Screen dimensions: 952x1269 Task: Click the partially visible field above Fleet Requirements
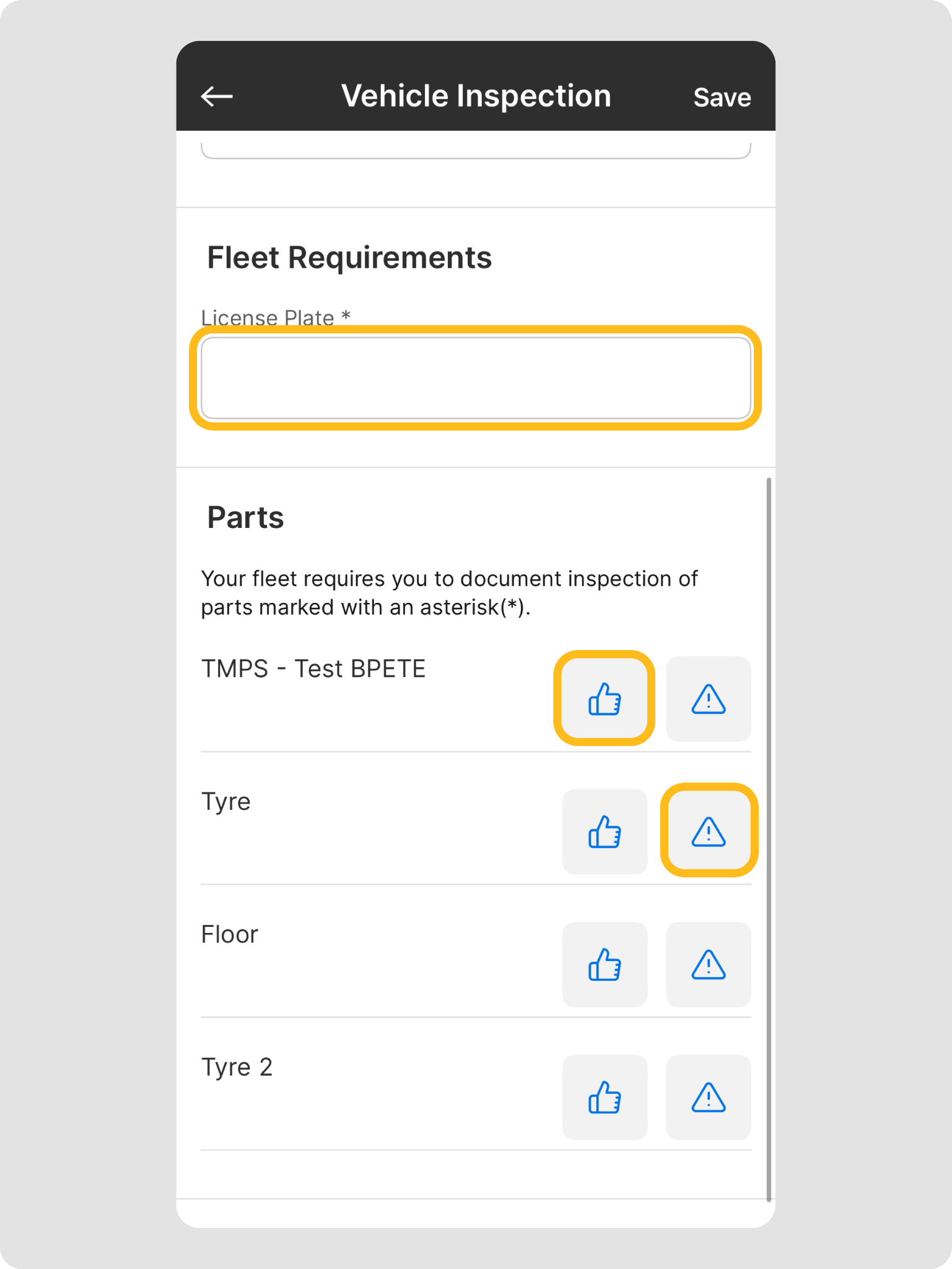coord(476,150)
